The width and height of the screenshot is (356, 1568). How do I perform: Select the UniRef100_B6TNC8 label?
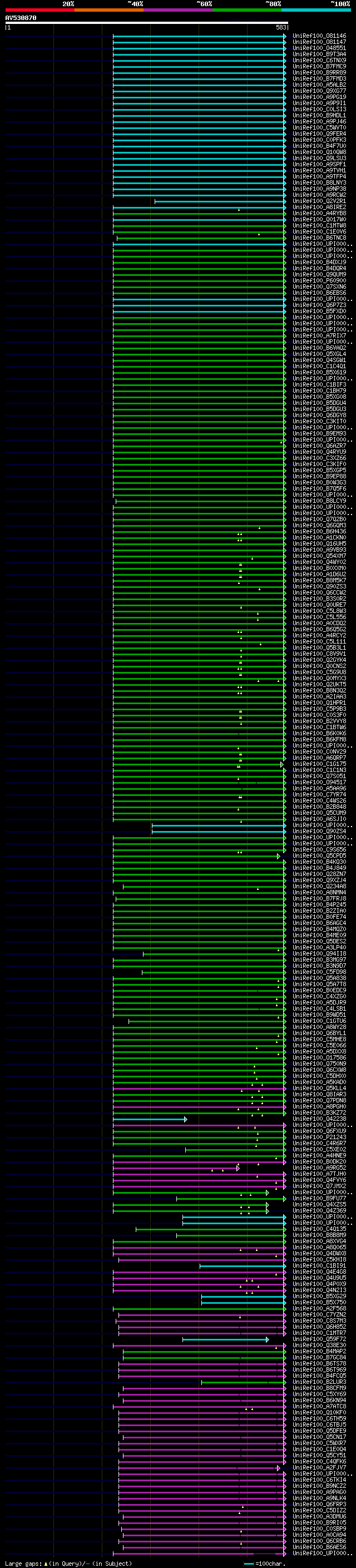pyautogui.click(x=319, y=238)
